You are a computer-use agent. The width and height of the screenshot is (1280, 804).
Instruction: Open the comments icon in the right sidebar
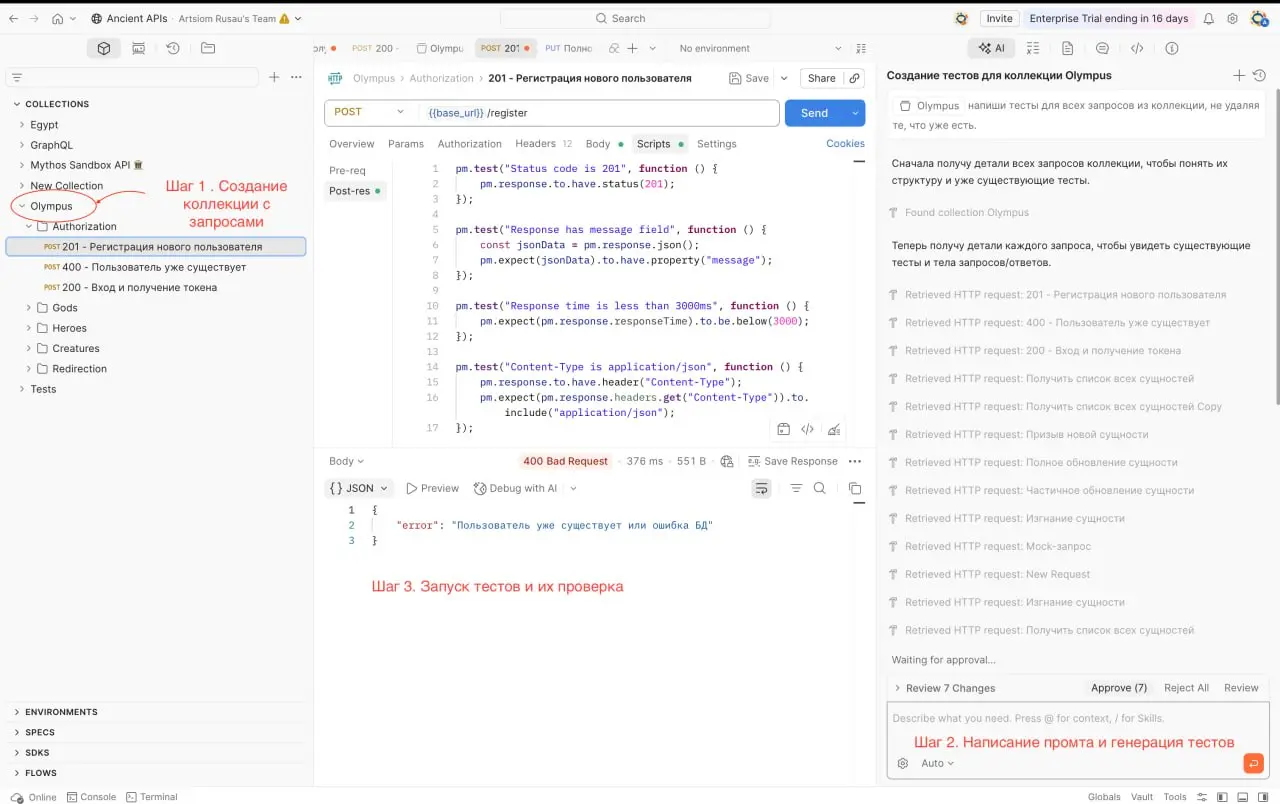[x=1102, y=48]
